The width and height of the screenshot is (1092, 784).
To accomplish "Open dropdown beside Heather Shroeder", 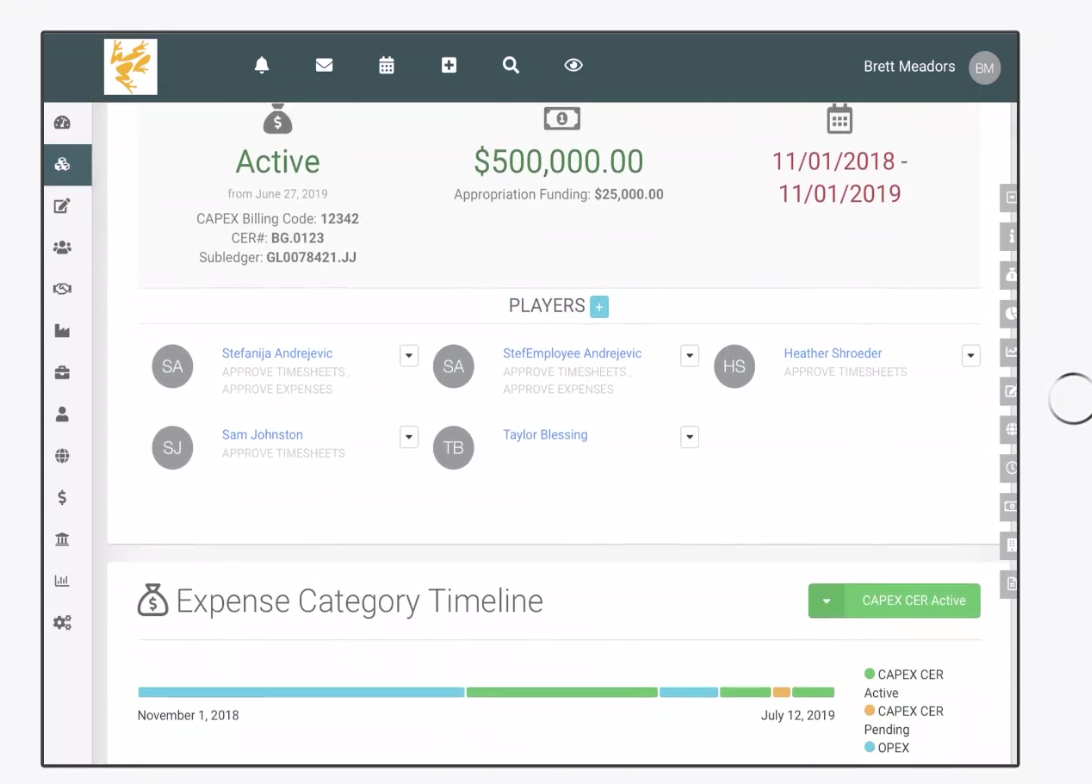I will (970, 356).
